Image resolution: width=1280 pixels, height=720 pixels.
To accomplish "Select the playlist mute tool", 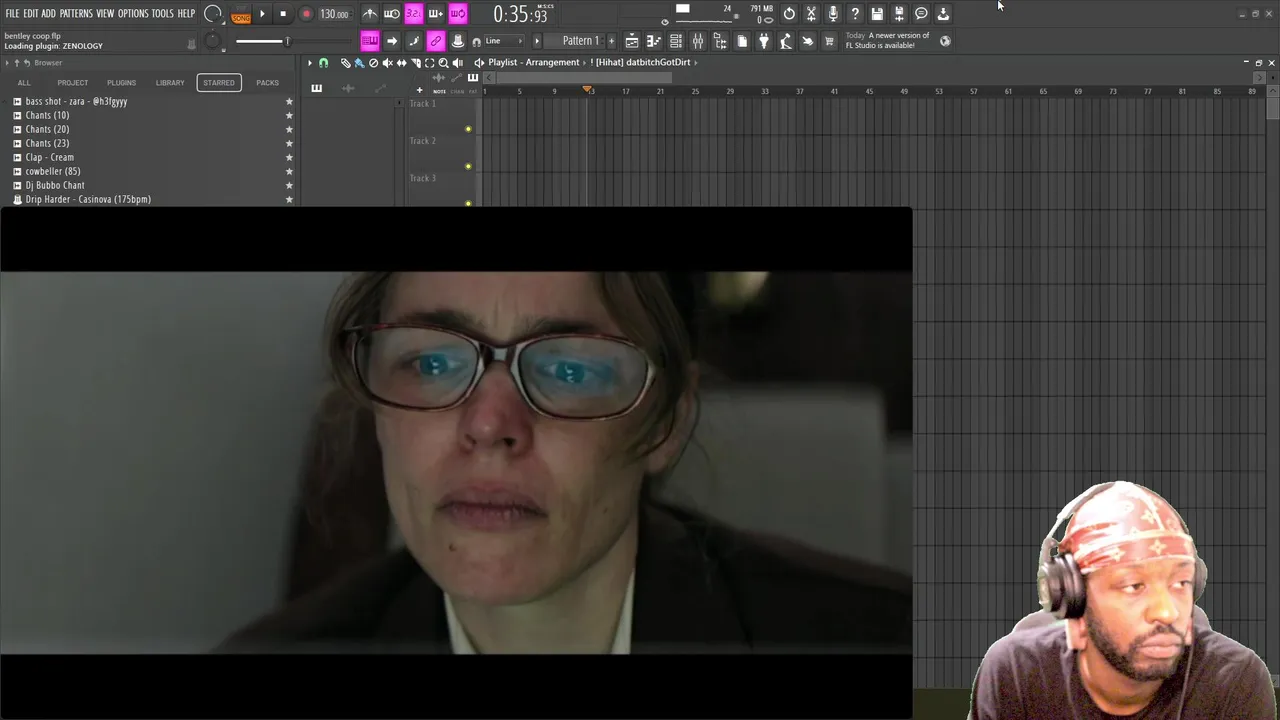I will coord(387,63).
